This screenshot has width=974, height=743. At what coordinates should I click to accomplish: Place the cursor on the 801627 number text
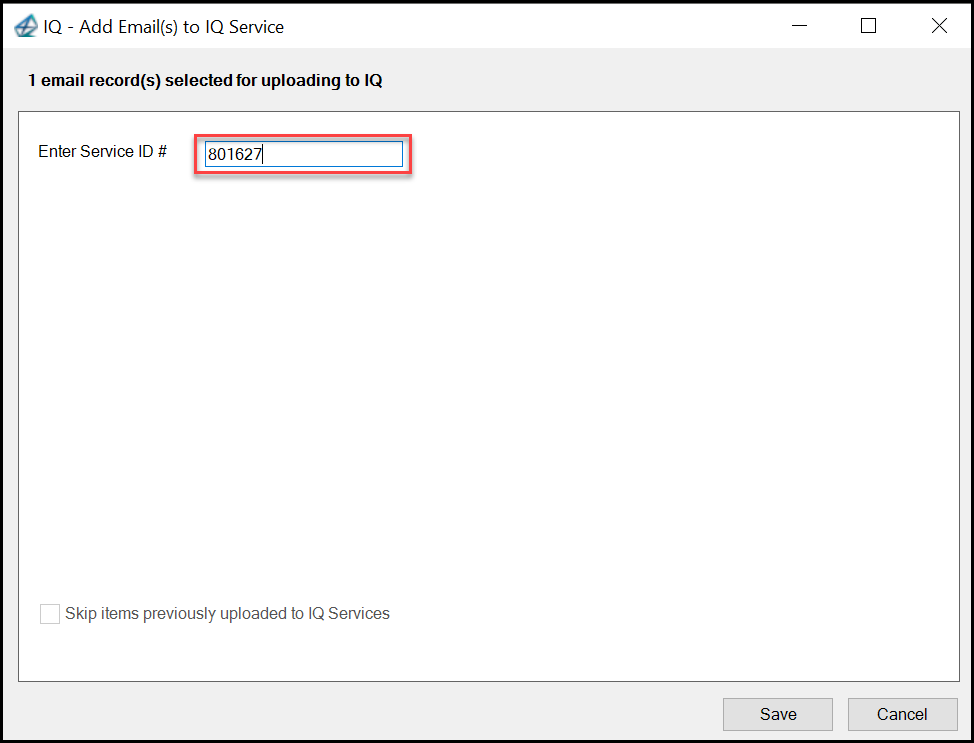pyautogui.click(x=235, y=154)
